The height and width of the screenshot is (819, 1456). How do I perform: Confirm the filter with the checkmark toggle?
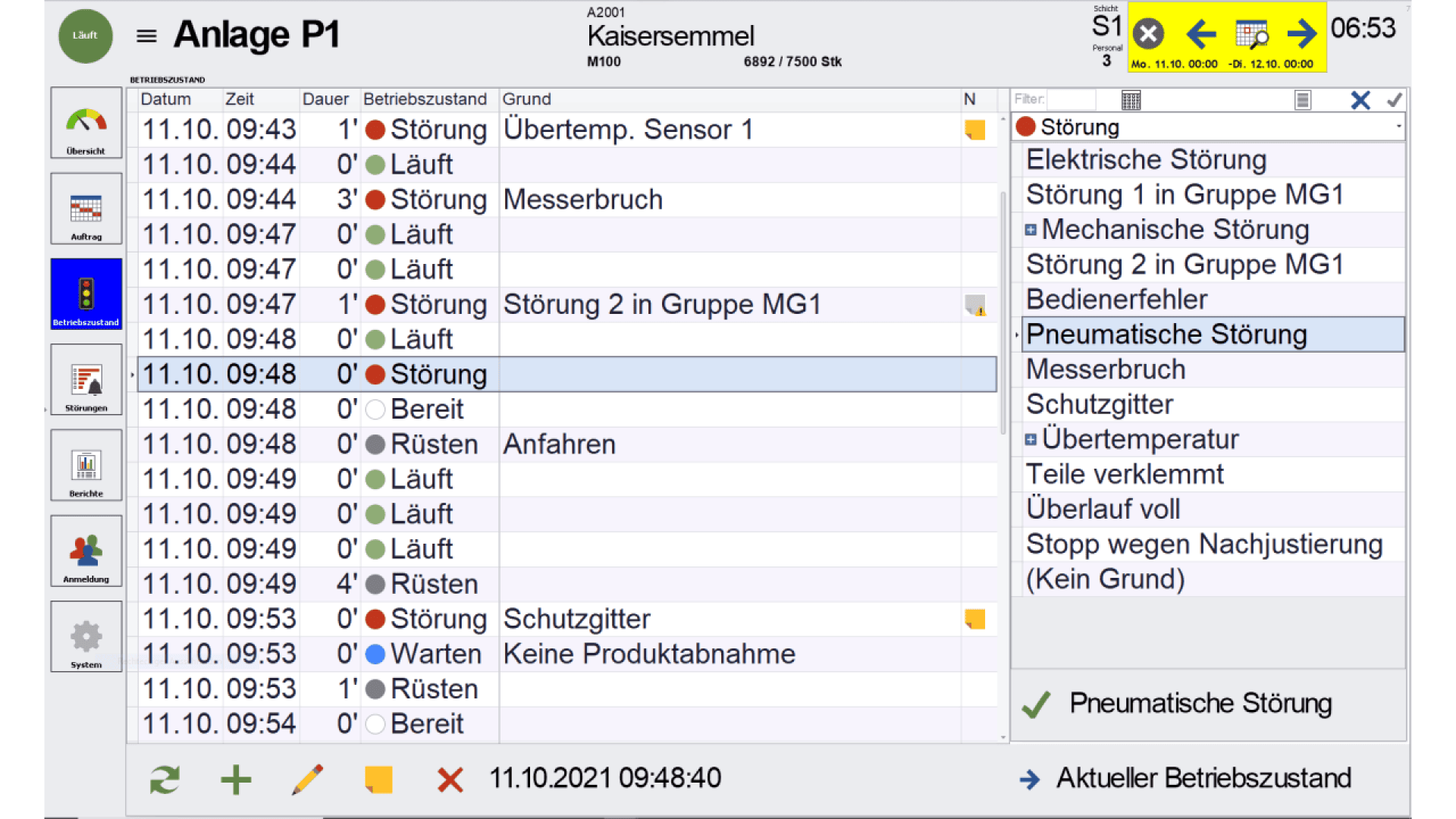coord(1394,99)
